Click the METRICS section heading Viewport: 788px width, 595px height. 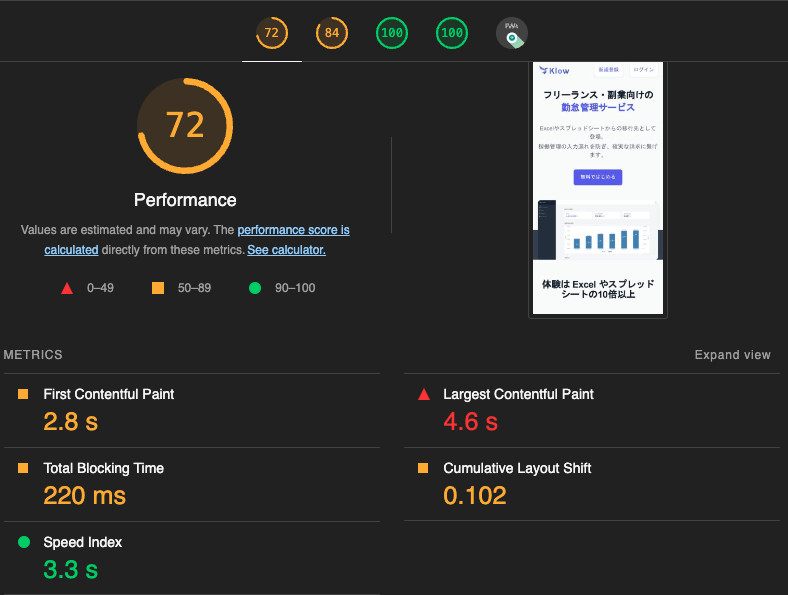pos(33,355)
